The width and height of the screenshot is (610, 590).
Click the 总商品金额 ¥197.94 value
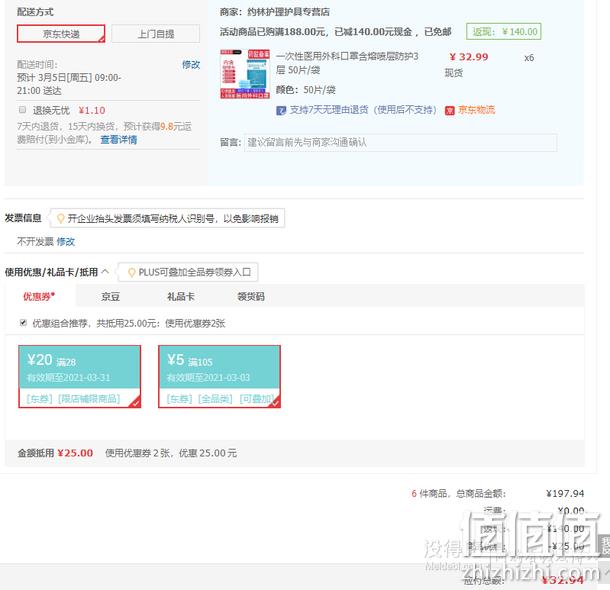point(565,494)
